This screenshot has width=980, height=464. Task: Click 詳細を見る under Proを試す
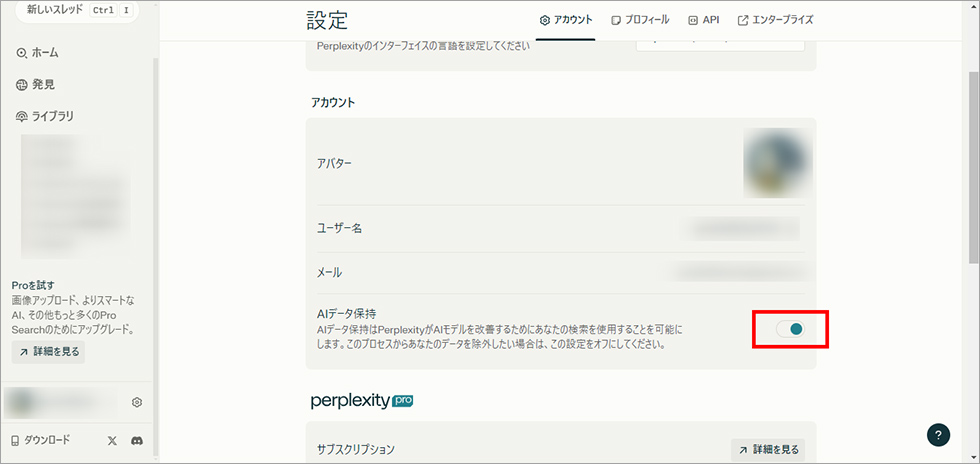[x=48, y=352]
